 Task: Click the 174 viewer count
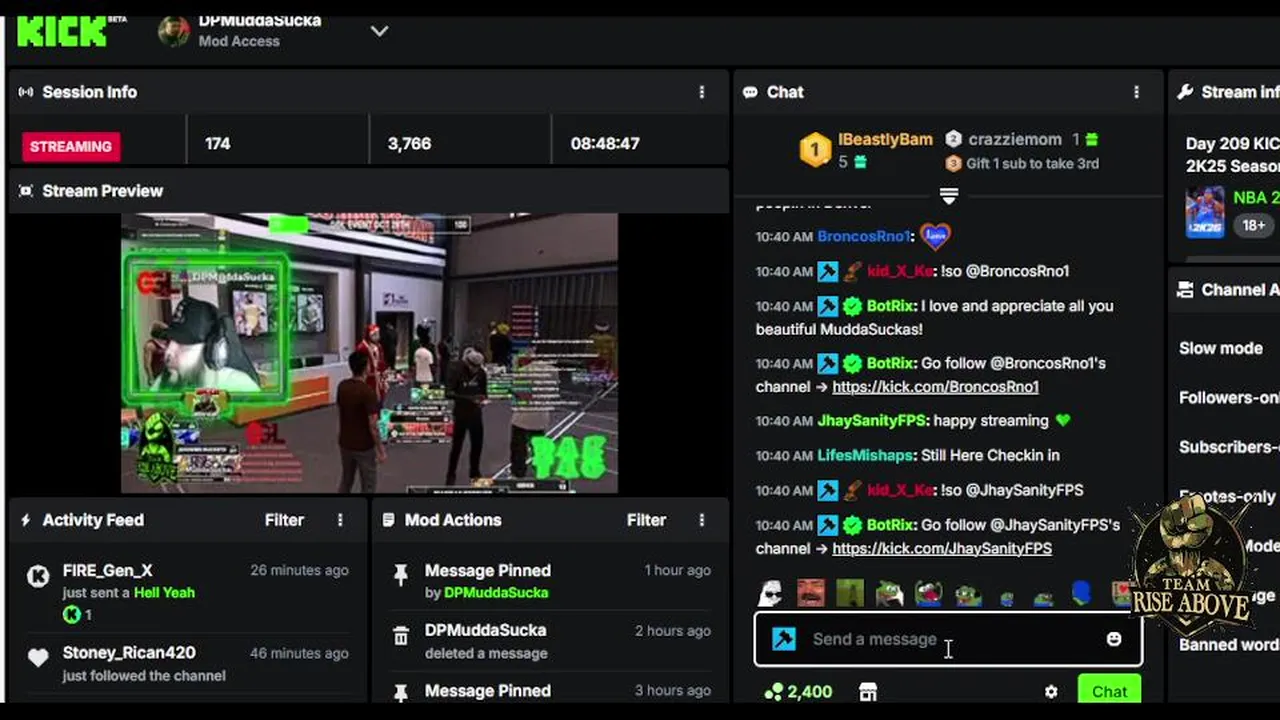coord(218,144)
